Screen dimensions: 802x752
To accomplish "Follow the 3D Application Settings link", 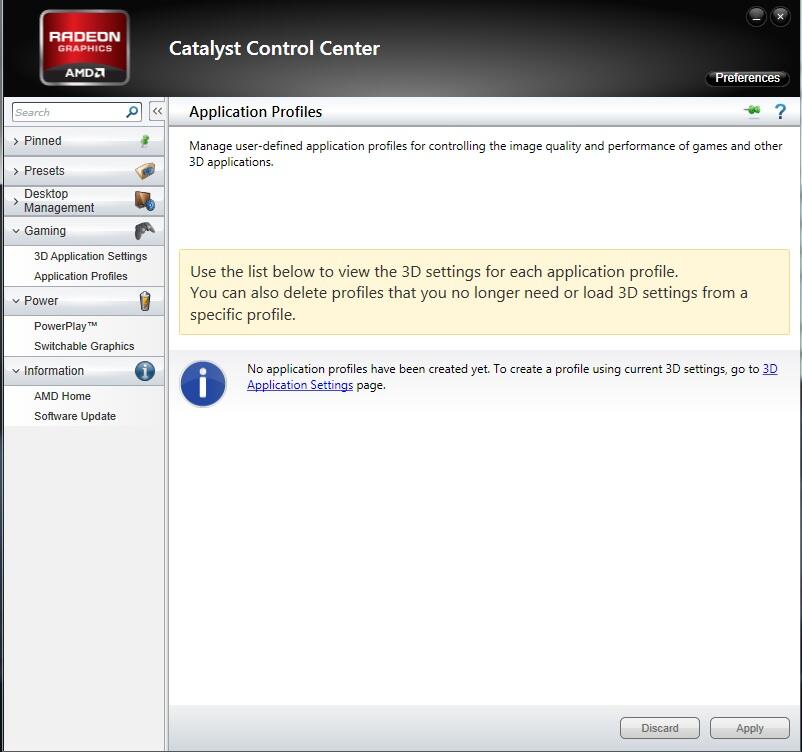I will (300, 385).
